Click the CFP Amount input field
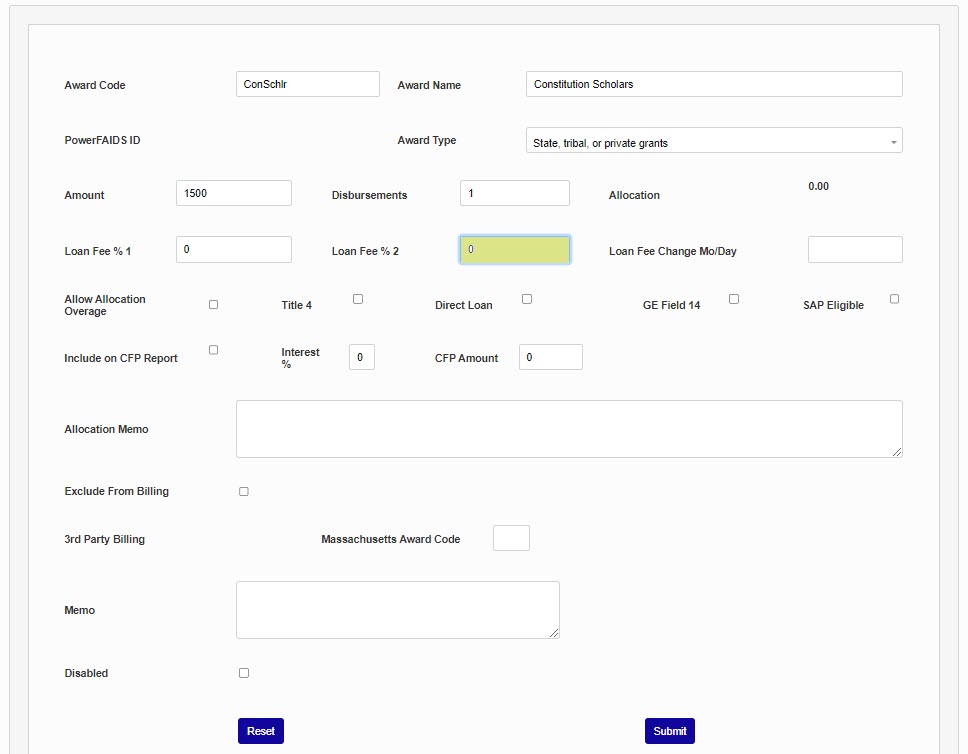This screenshot has height=754, width=968. [x=550, y=357]
